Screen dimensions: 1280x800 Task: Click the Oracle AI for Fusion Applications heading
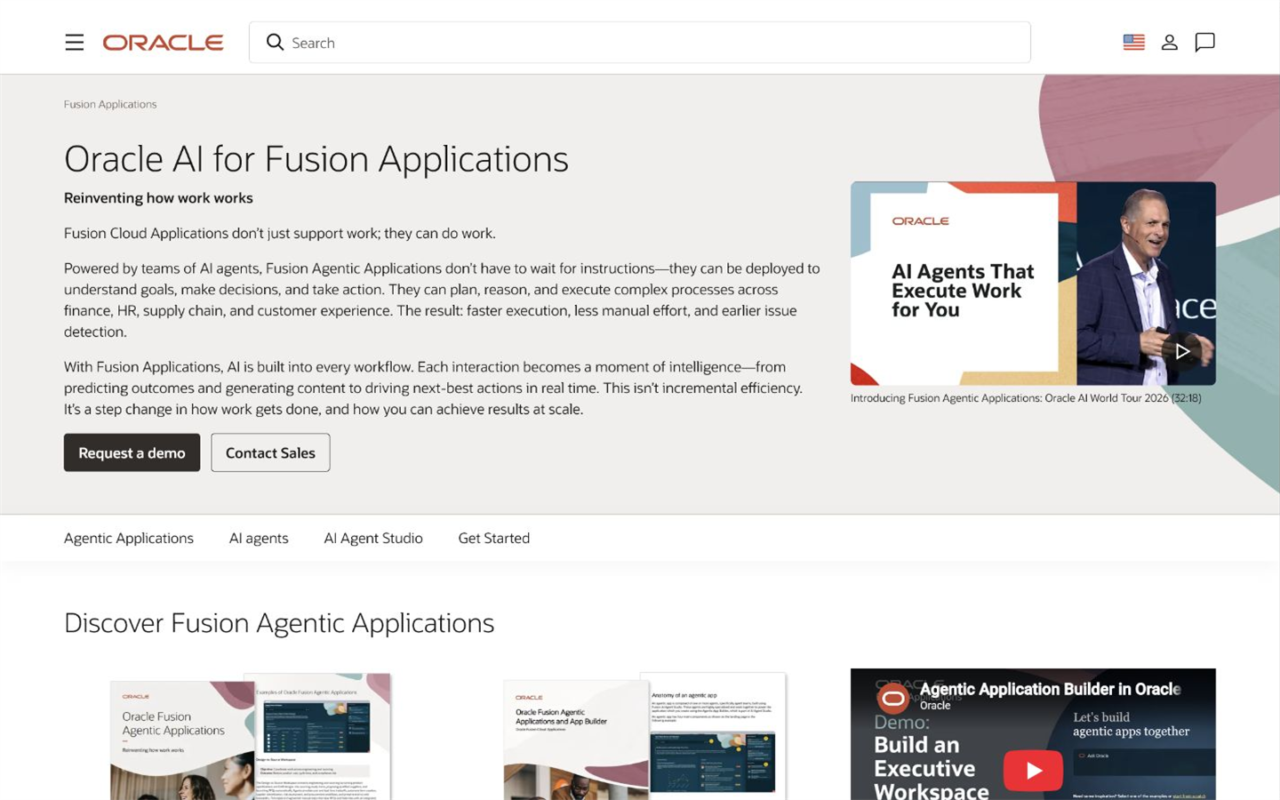pyautogui.click(x=316, y=159)
